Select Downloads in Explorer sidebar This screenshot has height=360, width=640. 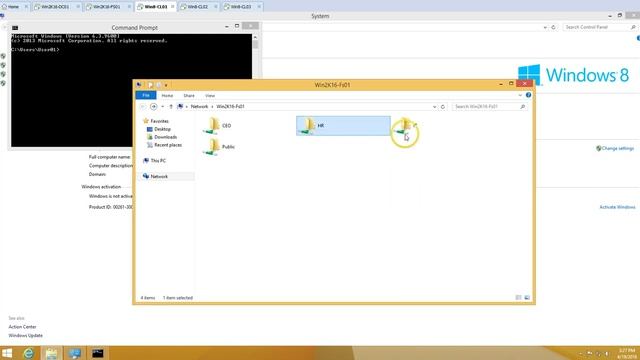162,137
